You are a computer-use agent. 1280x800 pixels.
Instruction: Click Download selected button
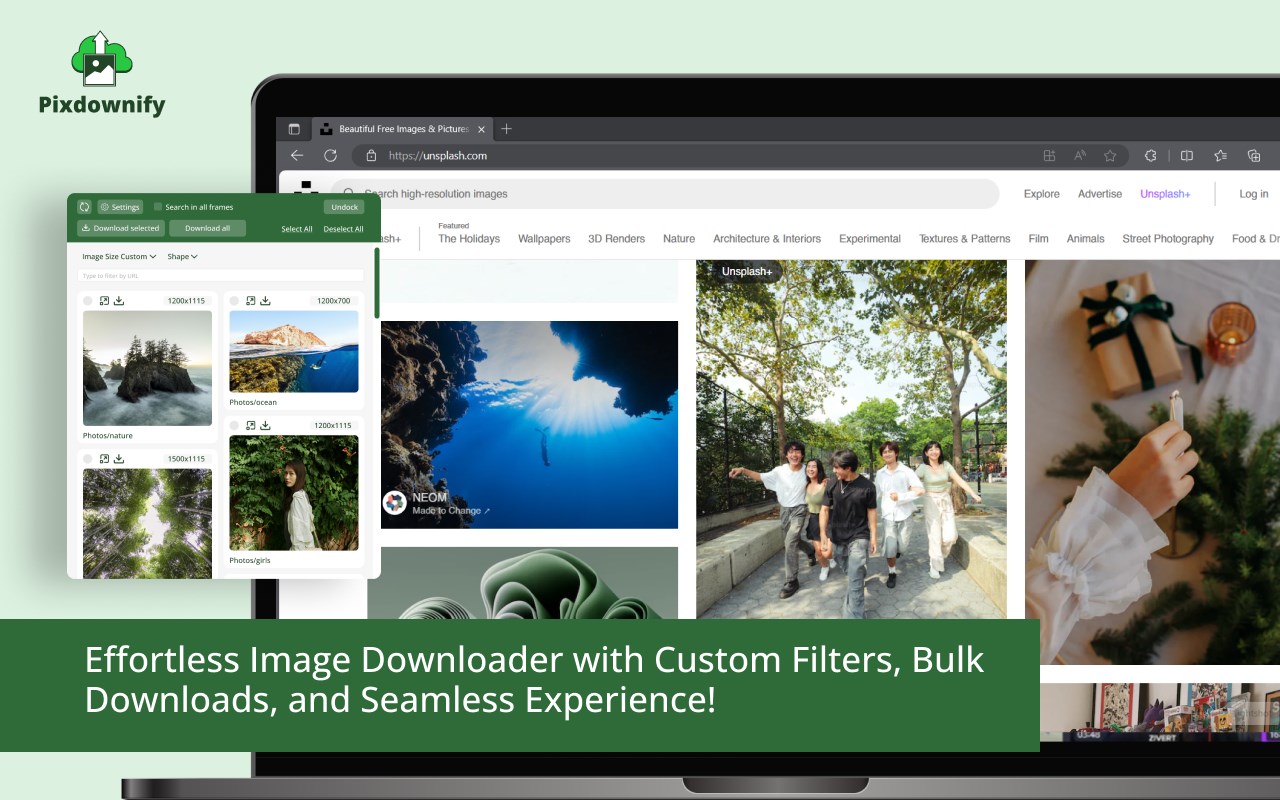point(121,228)
